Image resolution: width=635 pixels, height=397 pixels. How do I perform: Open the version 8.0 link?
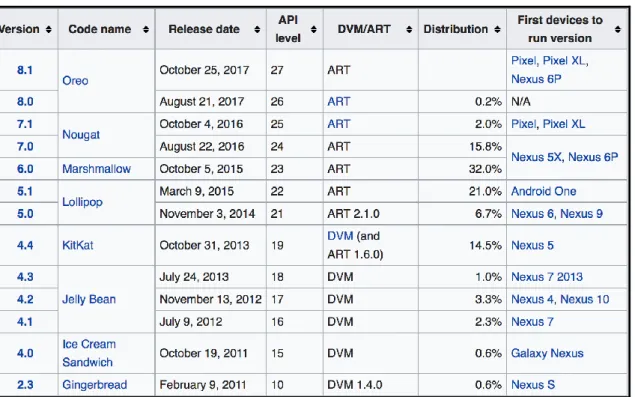pos(25,101)
